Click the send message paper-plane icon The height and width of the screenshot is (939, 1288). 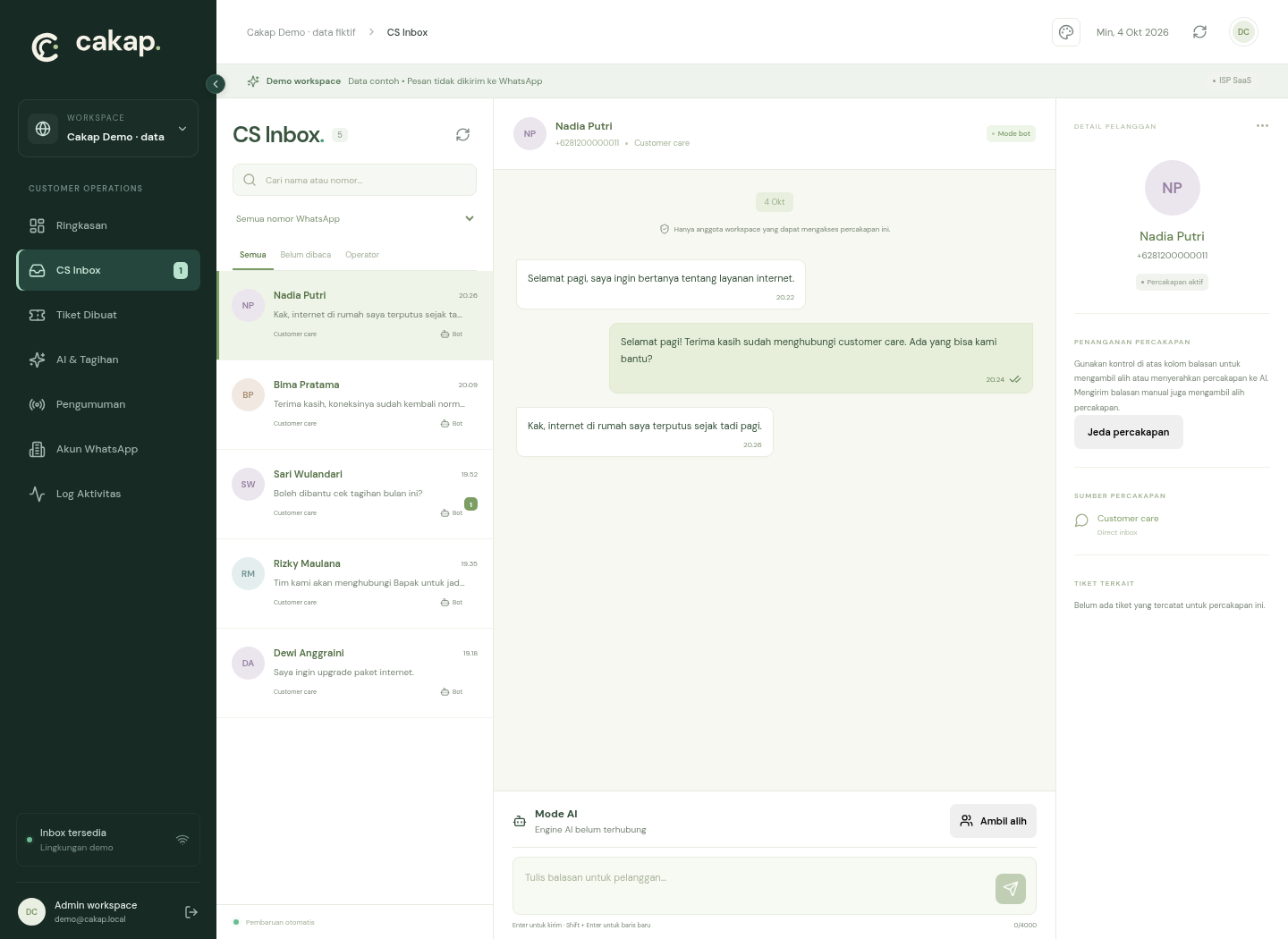pos(1011,889)
